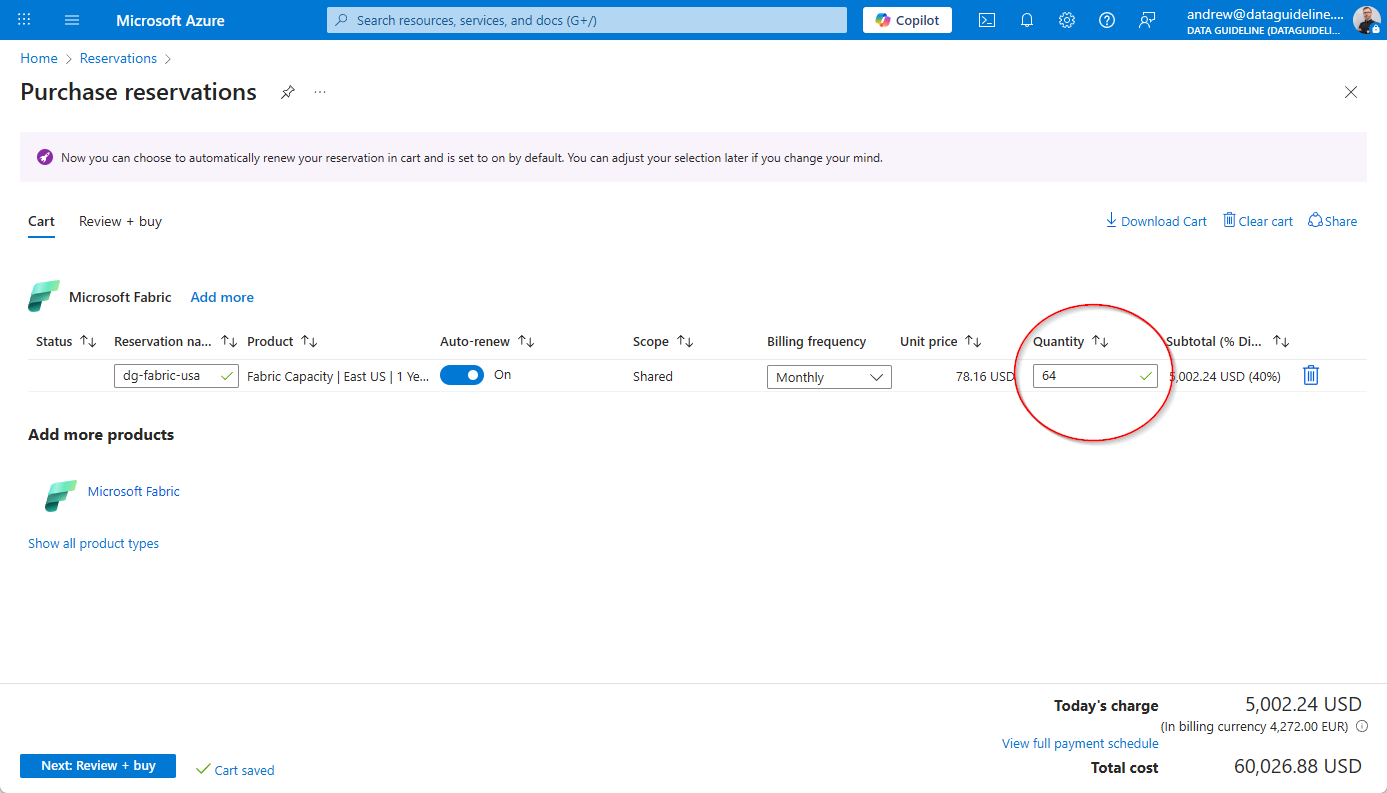Switch to the Review + buy tab
Viewport: 1387px width, 793px height.
120,221
